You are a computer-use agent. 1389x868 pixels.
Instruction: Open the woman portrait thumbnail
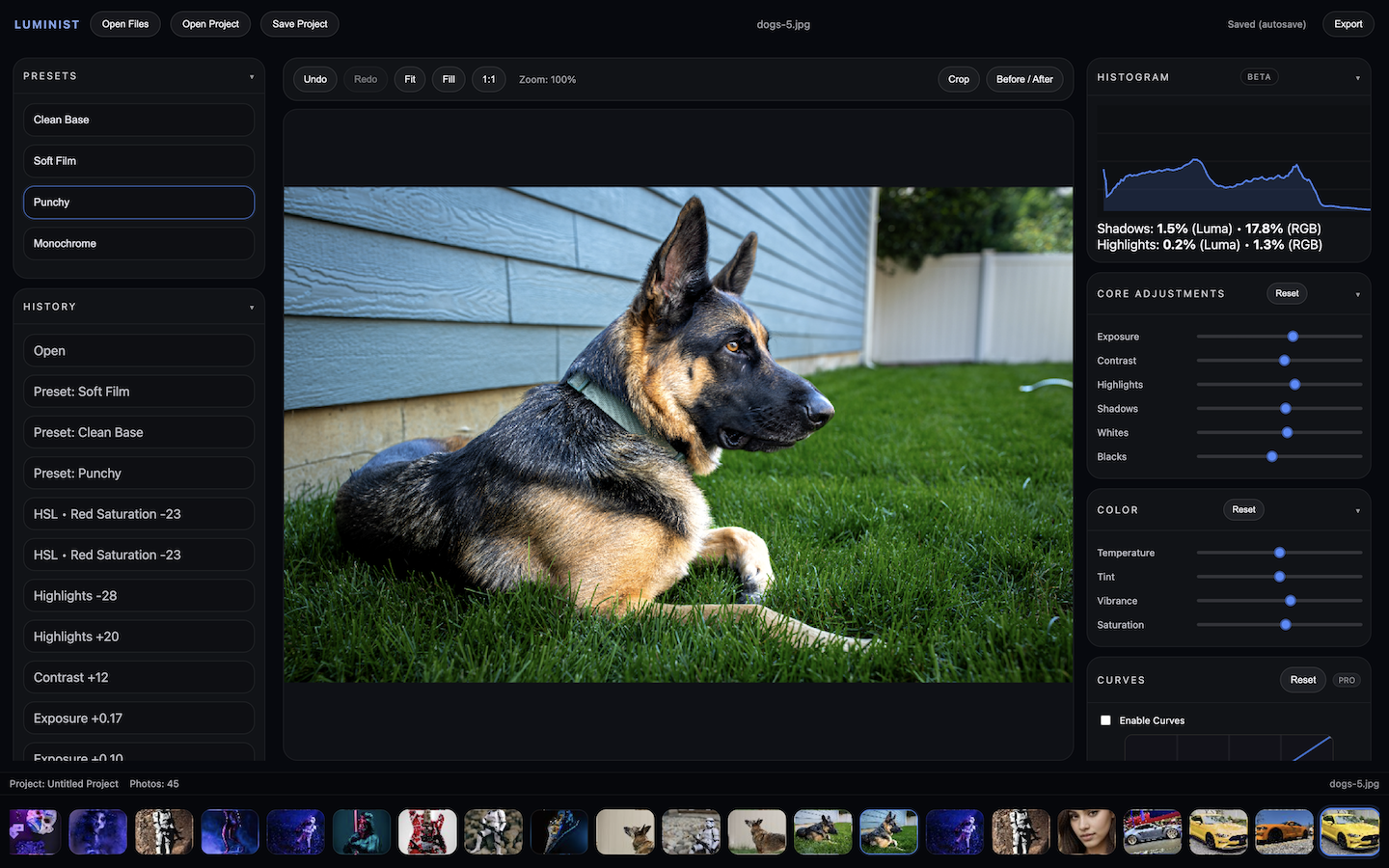(x=1086, y=832)
